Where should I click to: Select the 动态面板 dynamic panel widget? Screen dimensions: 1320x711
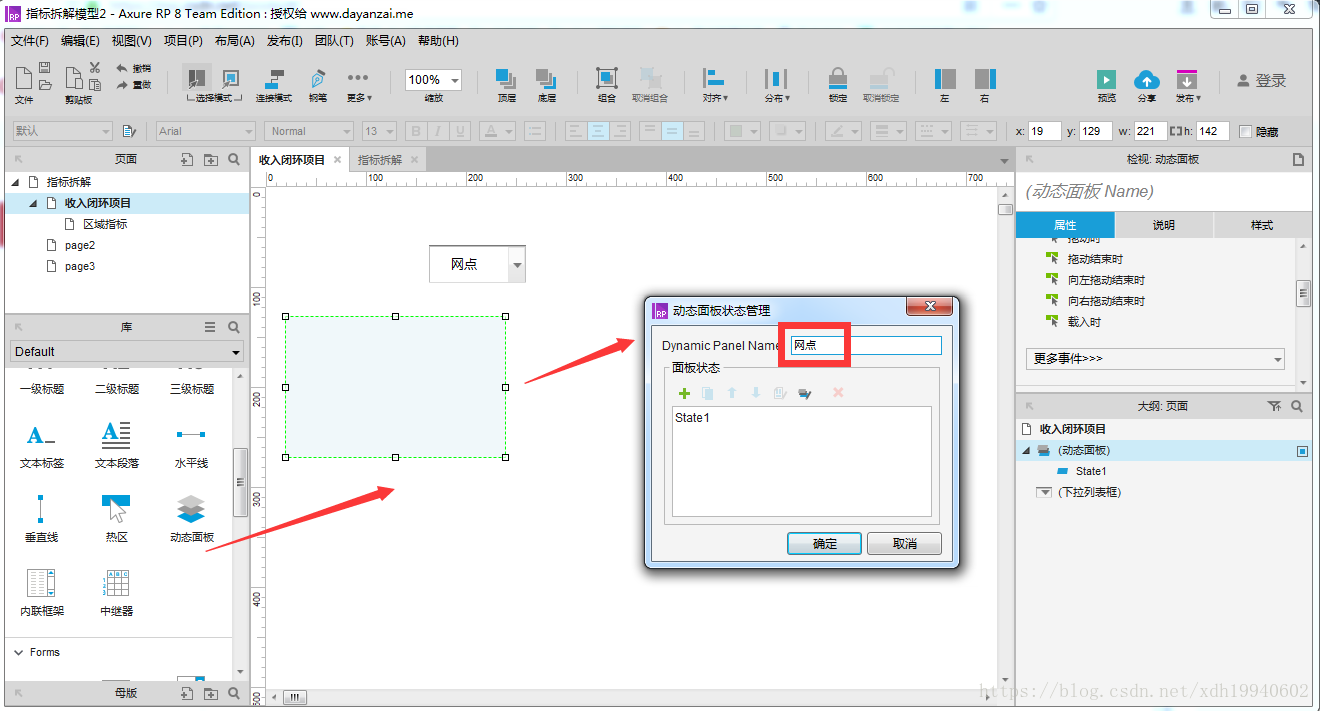tap(191, 517)
